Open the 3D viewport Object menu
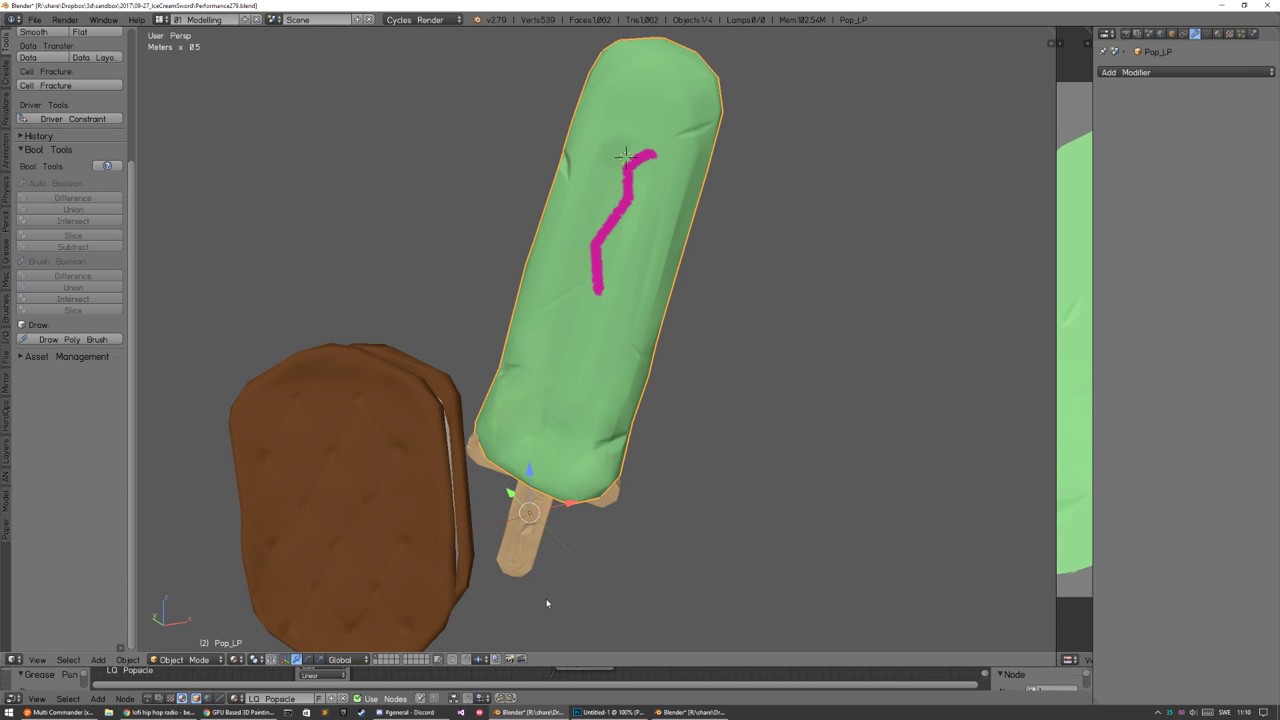This screenshot has width=1280, height=720. coord(128,660)
